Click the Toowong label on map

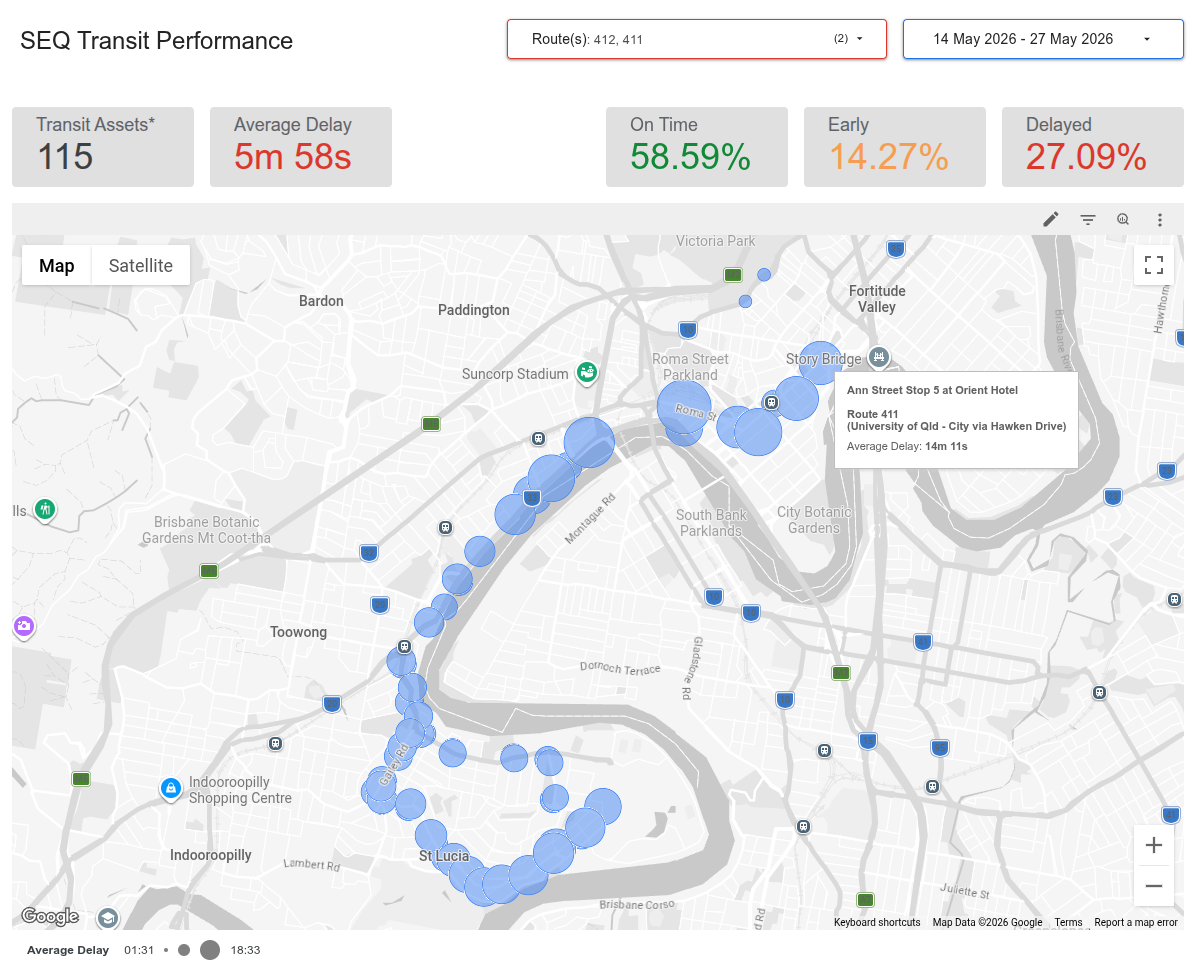[x=298, y=632]
